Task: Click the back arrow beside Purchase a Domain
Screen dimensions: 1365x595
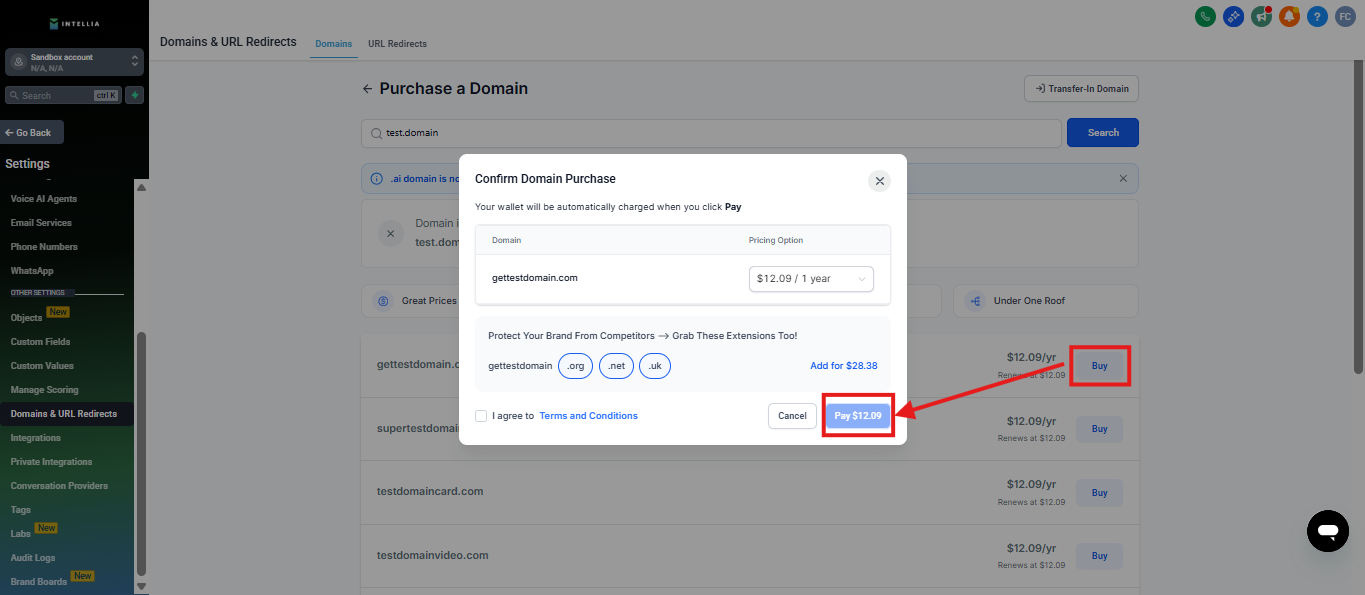Action: coord(367,89)
